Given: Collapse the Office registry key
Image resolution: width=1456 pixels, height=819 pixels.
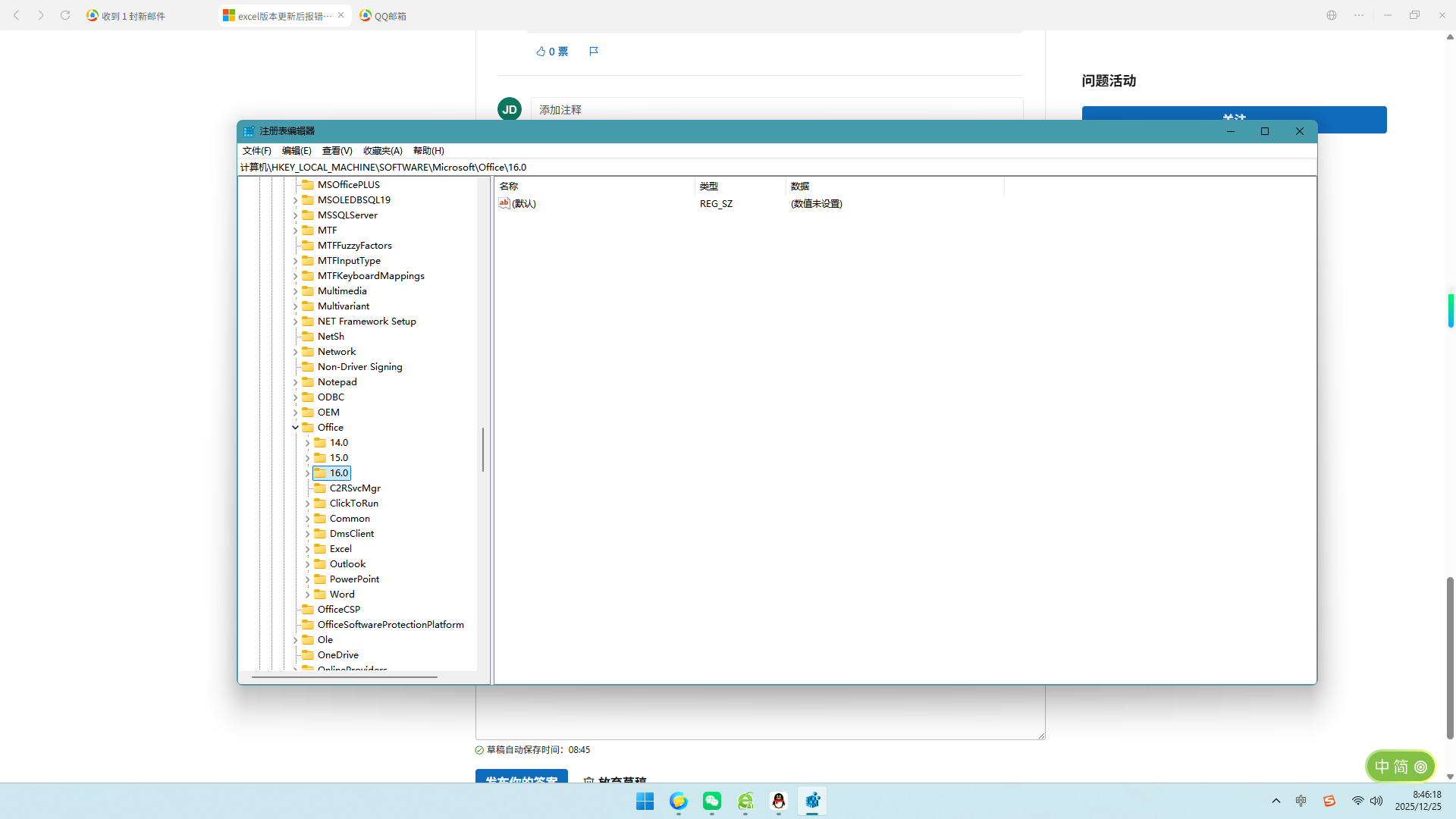Looking at the screenshot, I should tap(296, 427).
